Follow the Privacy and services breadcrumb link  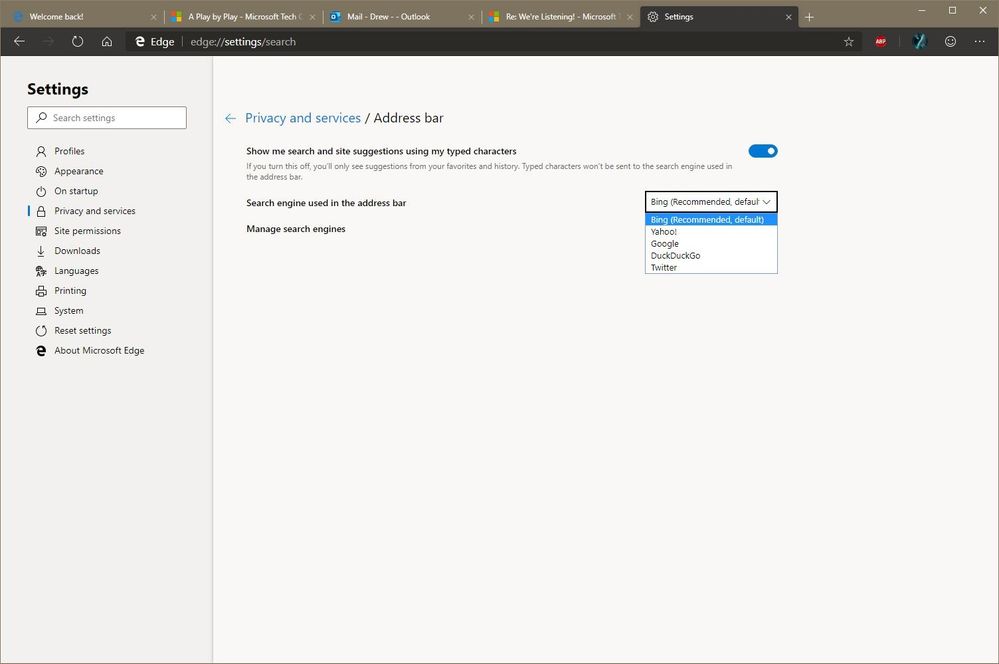303,118
